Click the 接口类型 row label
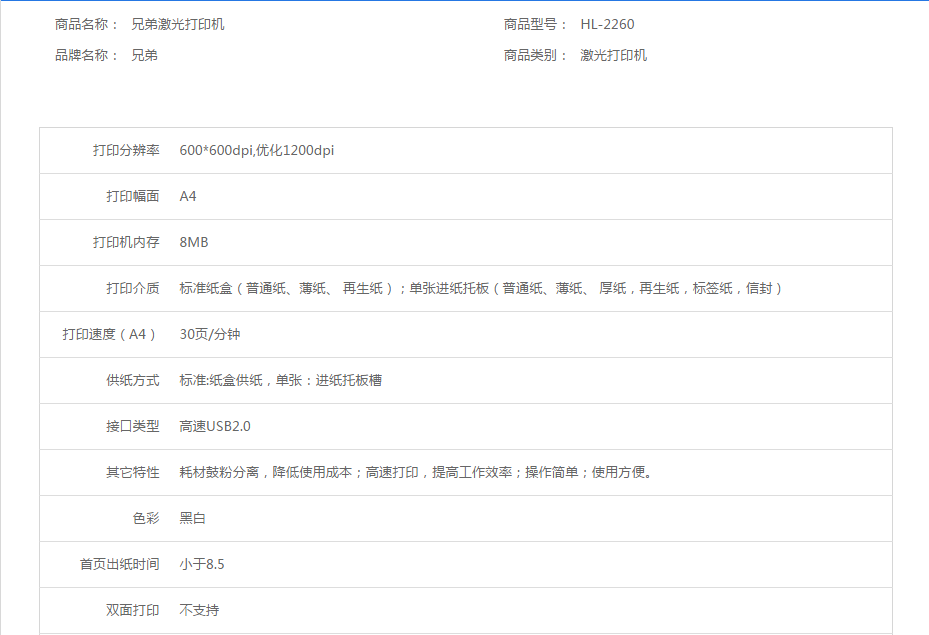 (133, 426)
